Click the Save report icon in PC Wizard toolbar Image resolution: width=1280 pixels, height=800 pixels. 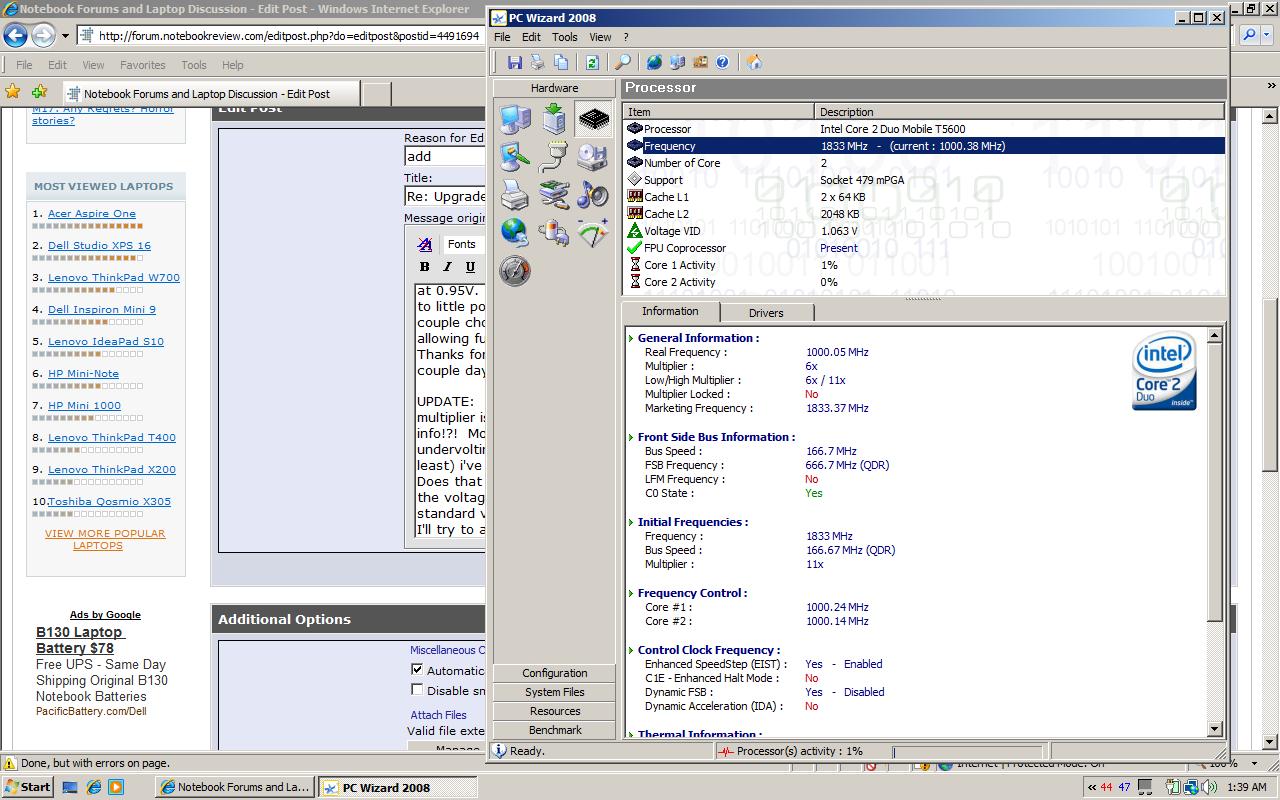coord(514,62)
